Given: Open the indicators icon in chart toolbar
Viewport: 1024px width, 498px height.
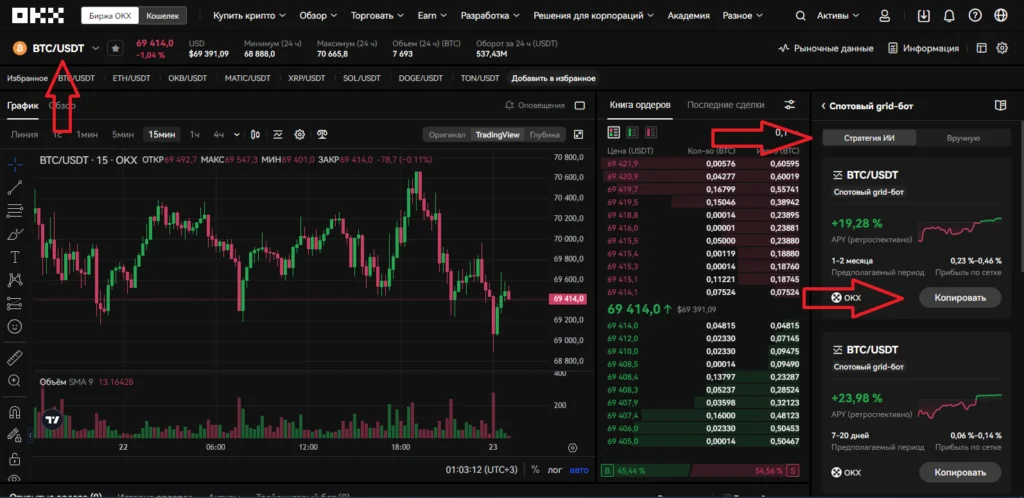Looking at the screenshot, I should coord(277,134).
